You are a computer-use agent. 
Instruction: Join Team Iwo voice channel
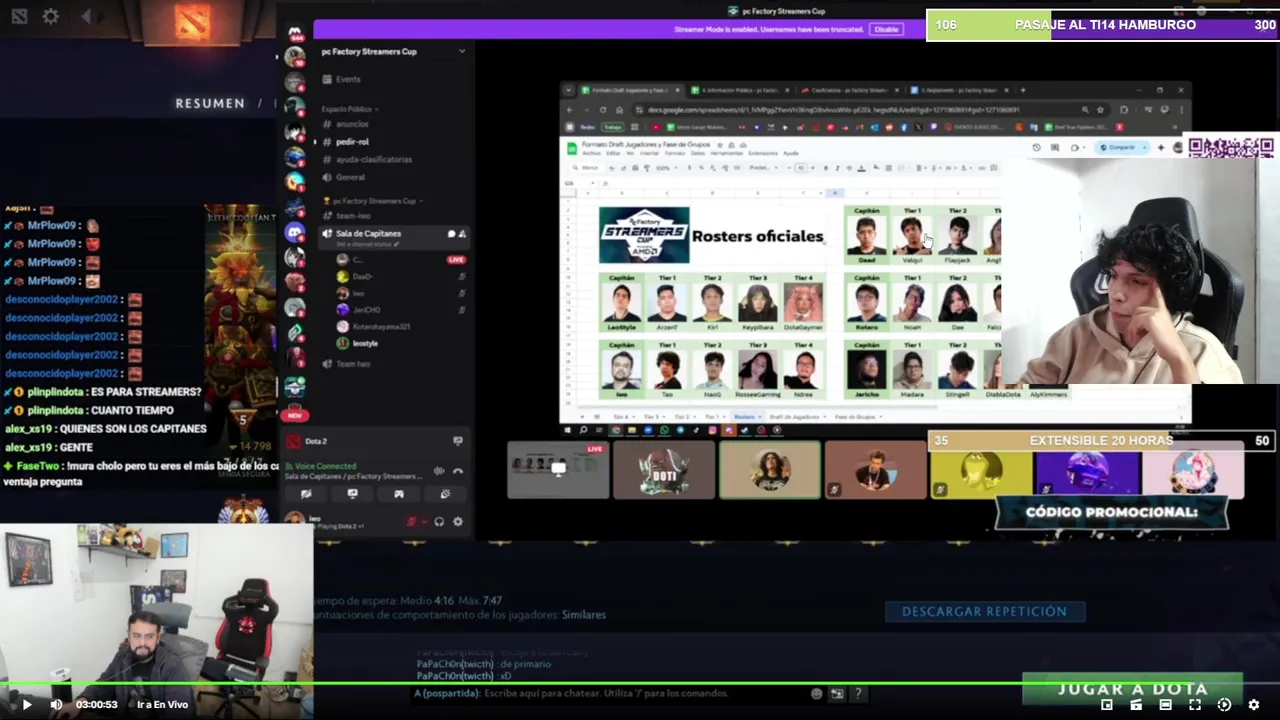[x=353, y=364]
